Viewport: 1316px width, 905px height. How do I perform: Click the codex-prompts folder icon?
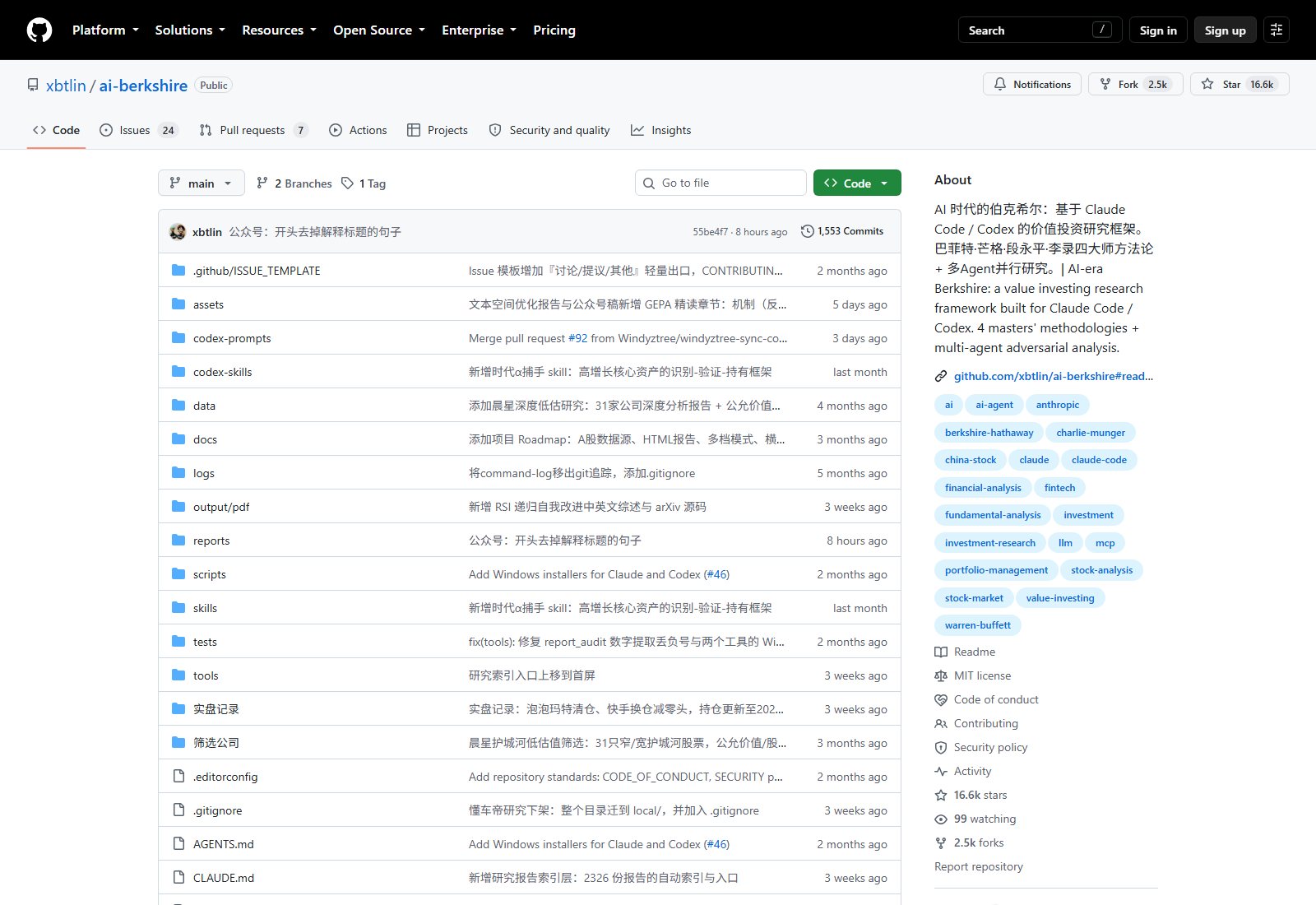(x=178, y=338)
